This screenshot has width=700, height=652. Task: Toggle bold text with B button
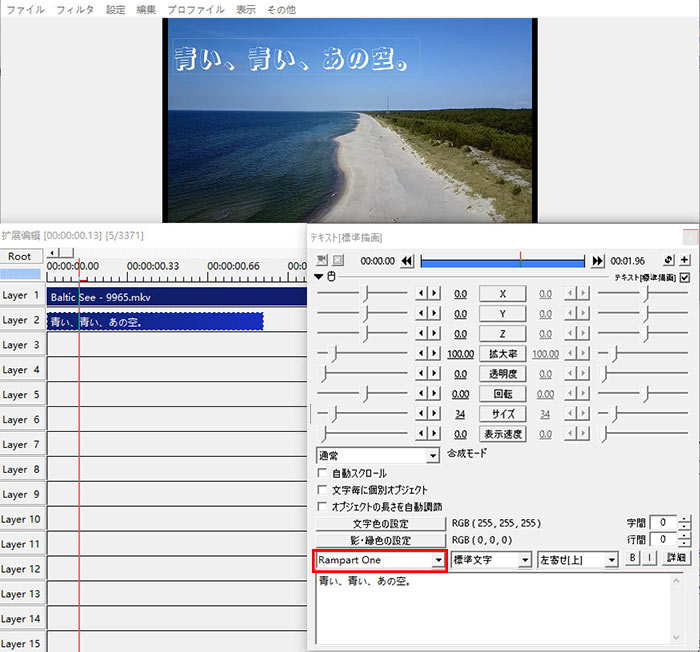tap(632, 559)
